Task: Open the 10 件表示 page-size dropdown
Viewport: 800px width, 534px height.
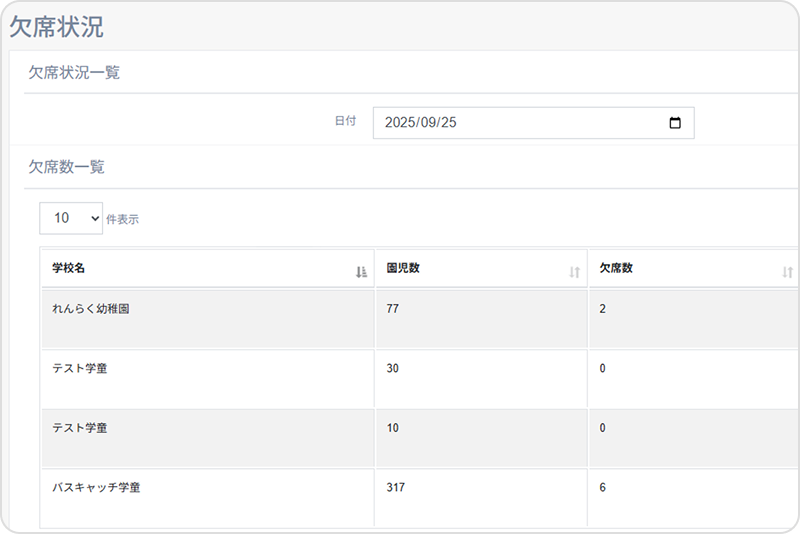Action: pyautogui.click(x=71, y=218)
